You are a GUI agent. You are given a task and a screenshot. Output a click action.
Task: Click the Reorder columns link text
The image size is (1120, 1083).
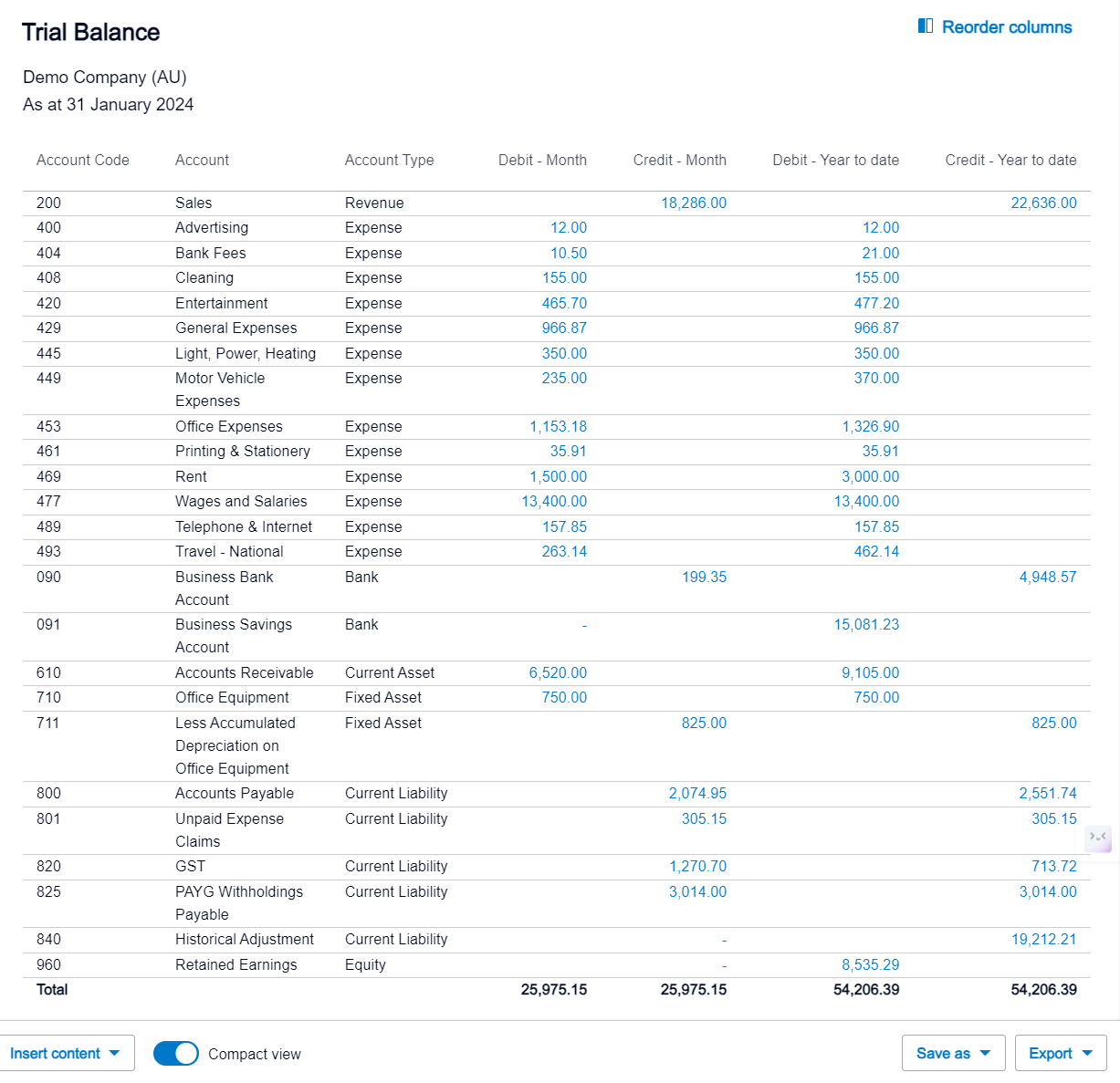tap(1007, 27)
